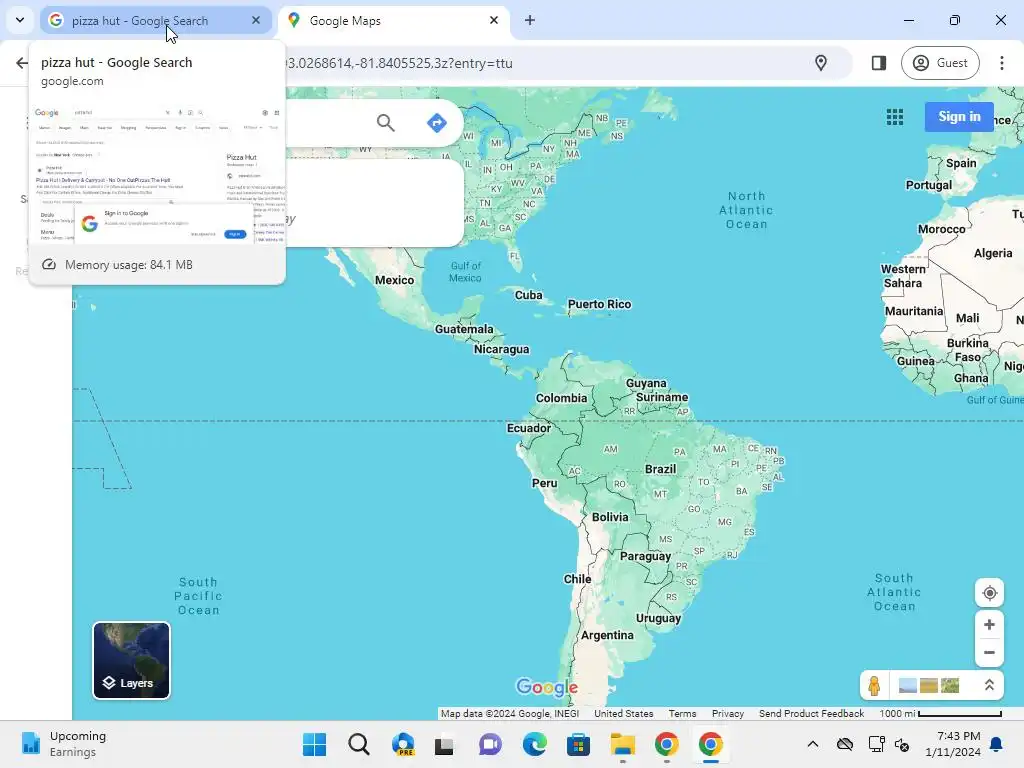Click the cloud sync off tray icon
1024x768 pixels.
click(844, 744)
